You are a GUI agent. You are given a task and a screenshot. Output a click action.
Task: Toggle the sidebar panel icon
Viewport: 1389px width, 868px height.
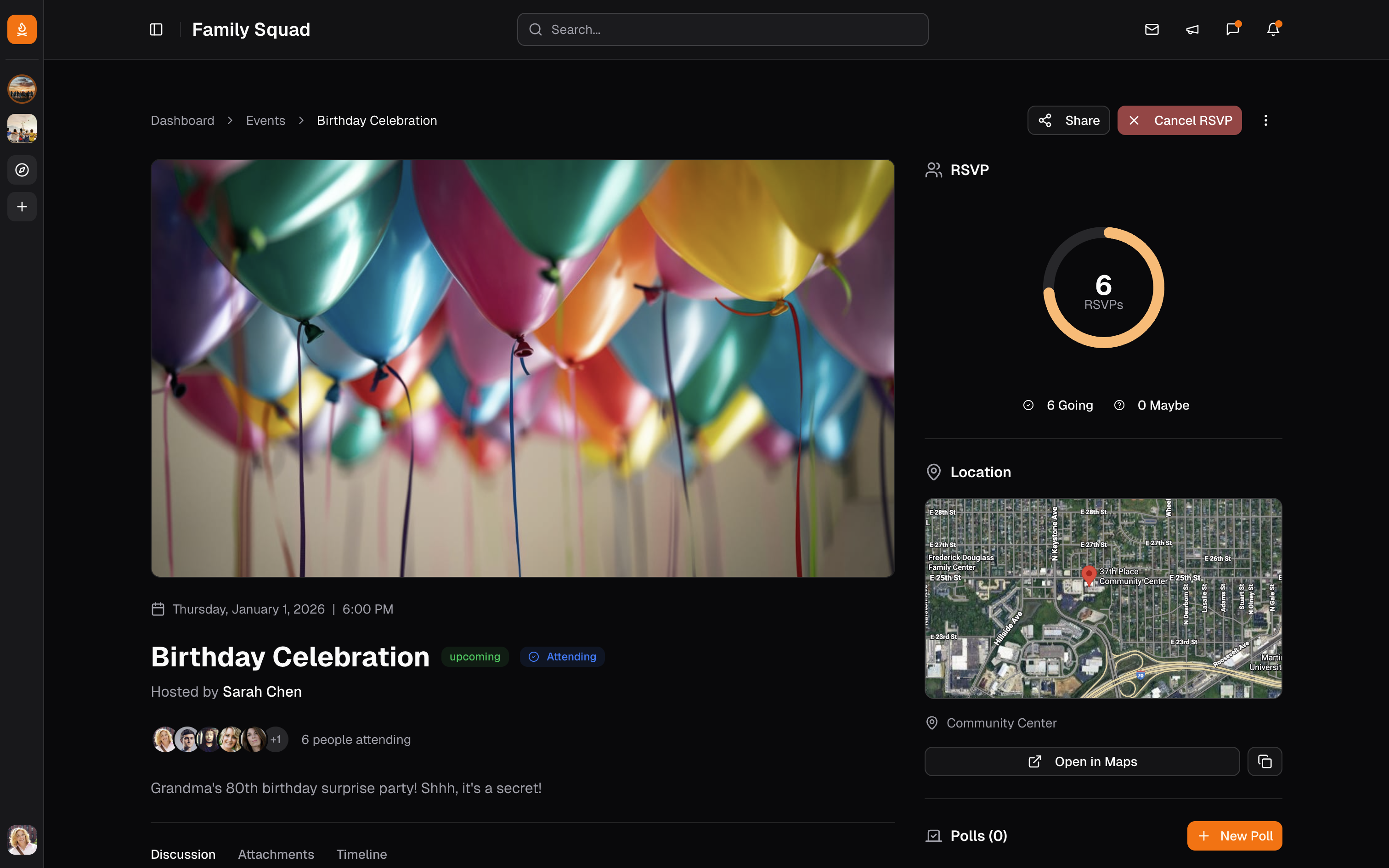(x=156, y=29)
